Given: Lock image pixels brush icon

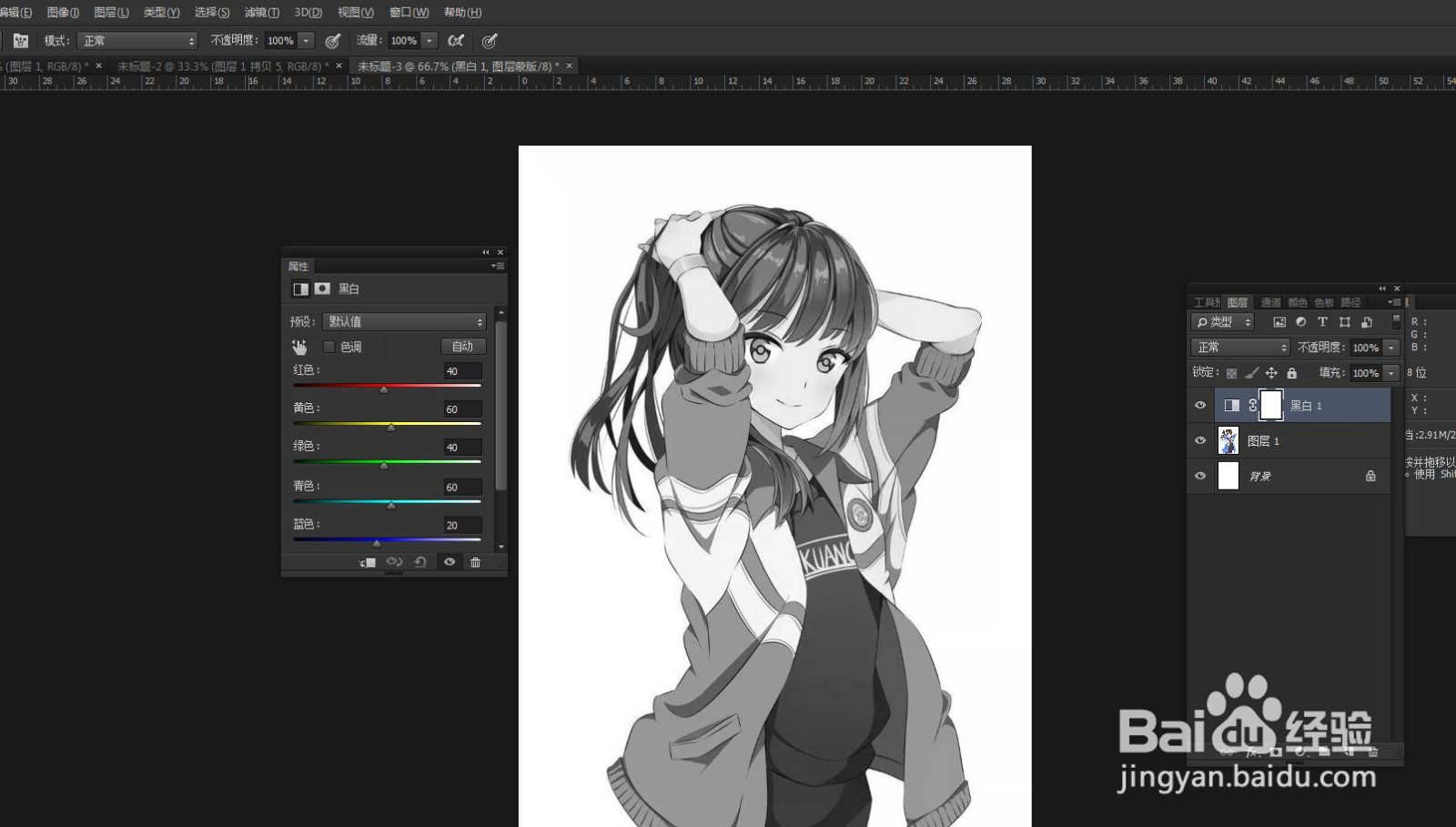Looking at the screenshot, I should coord(1251,373).
